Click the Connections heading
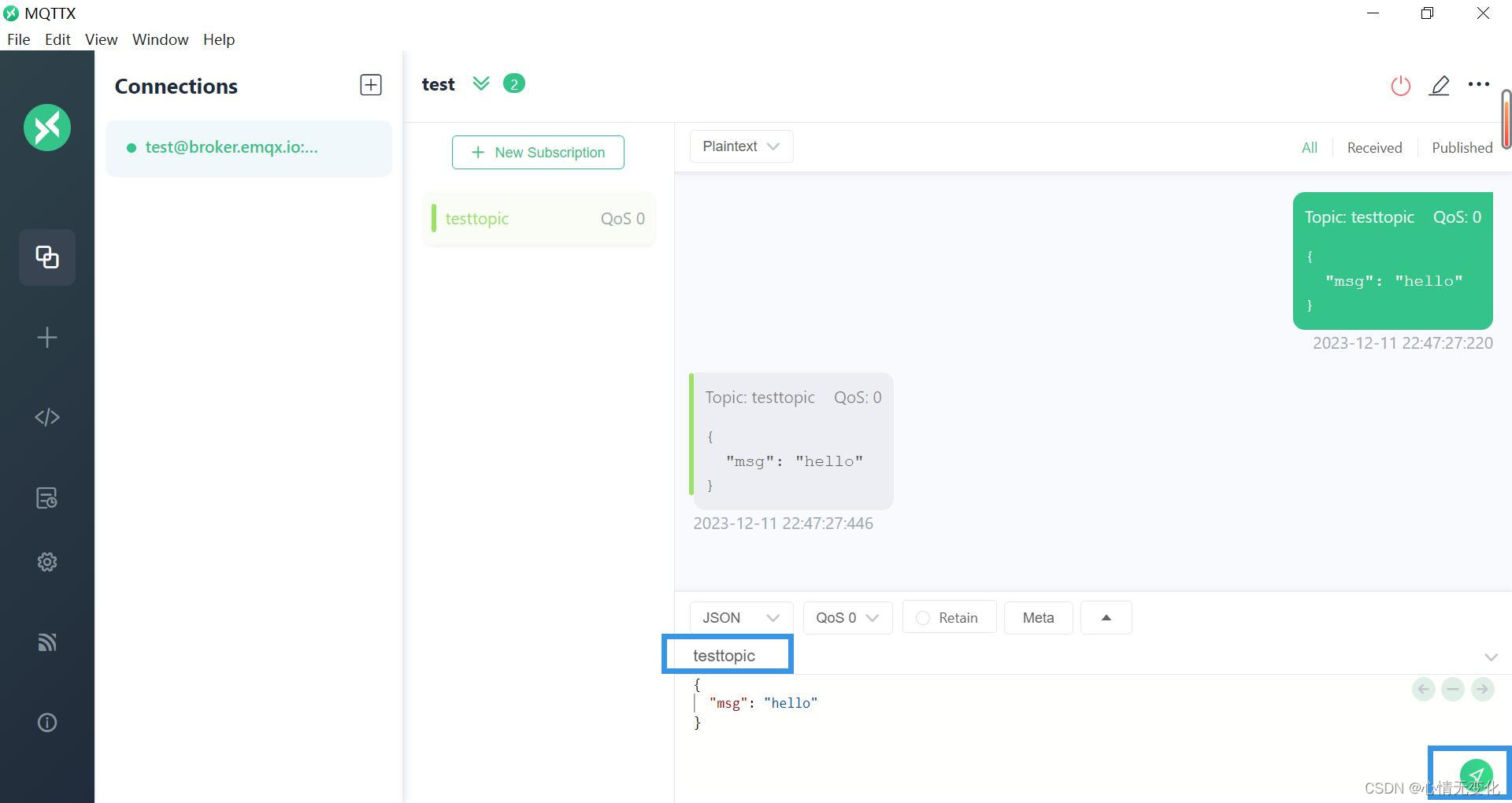1512x803 pixels. pos(176,87)
